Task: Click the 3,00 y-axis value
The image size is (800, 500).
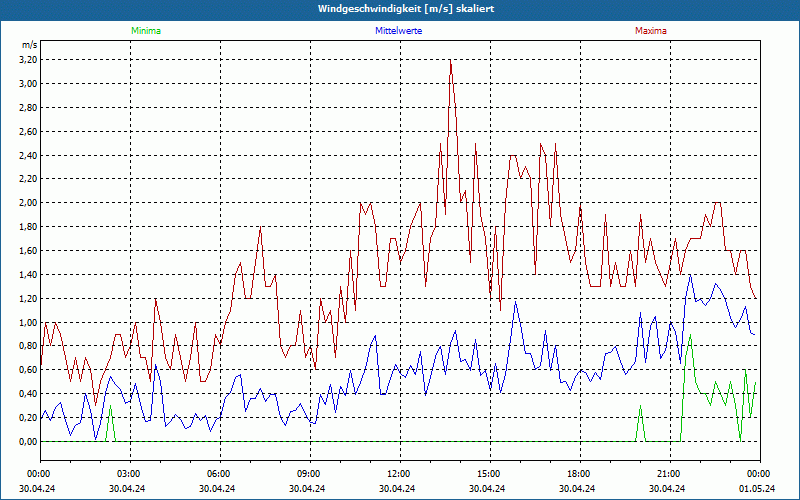Action: pyautogui.click(x=28, y=84)
